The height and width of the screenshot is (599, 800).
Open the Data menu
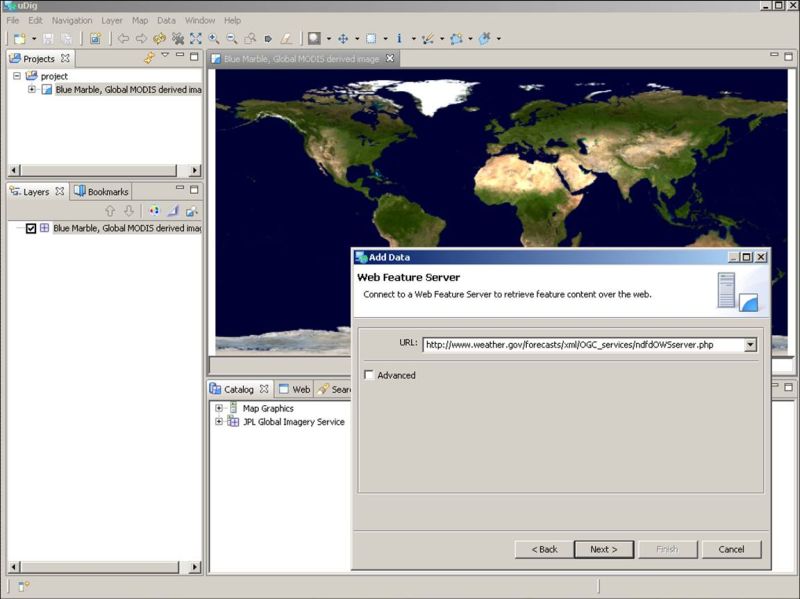tap(166, 20)
